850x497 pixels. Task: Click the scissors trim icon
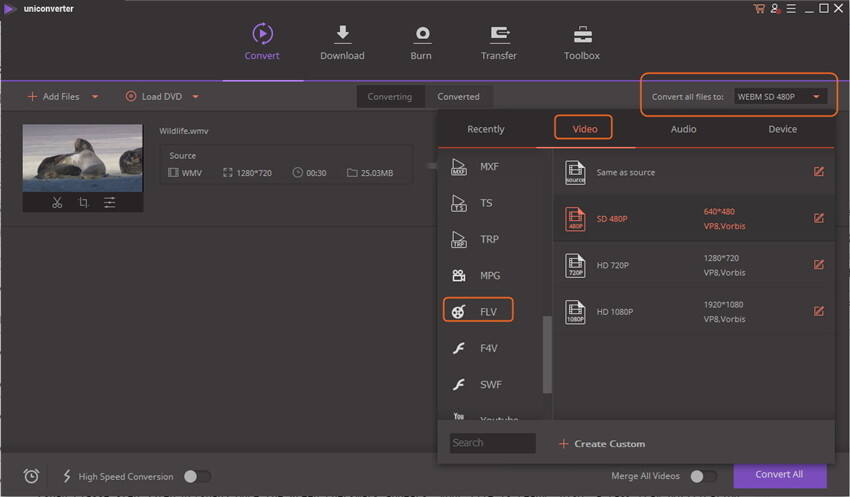point(57,202)
